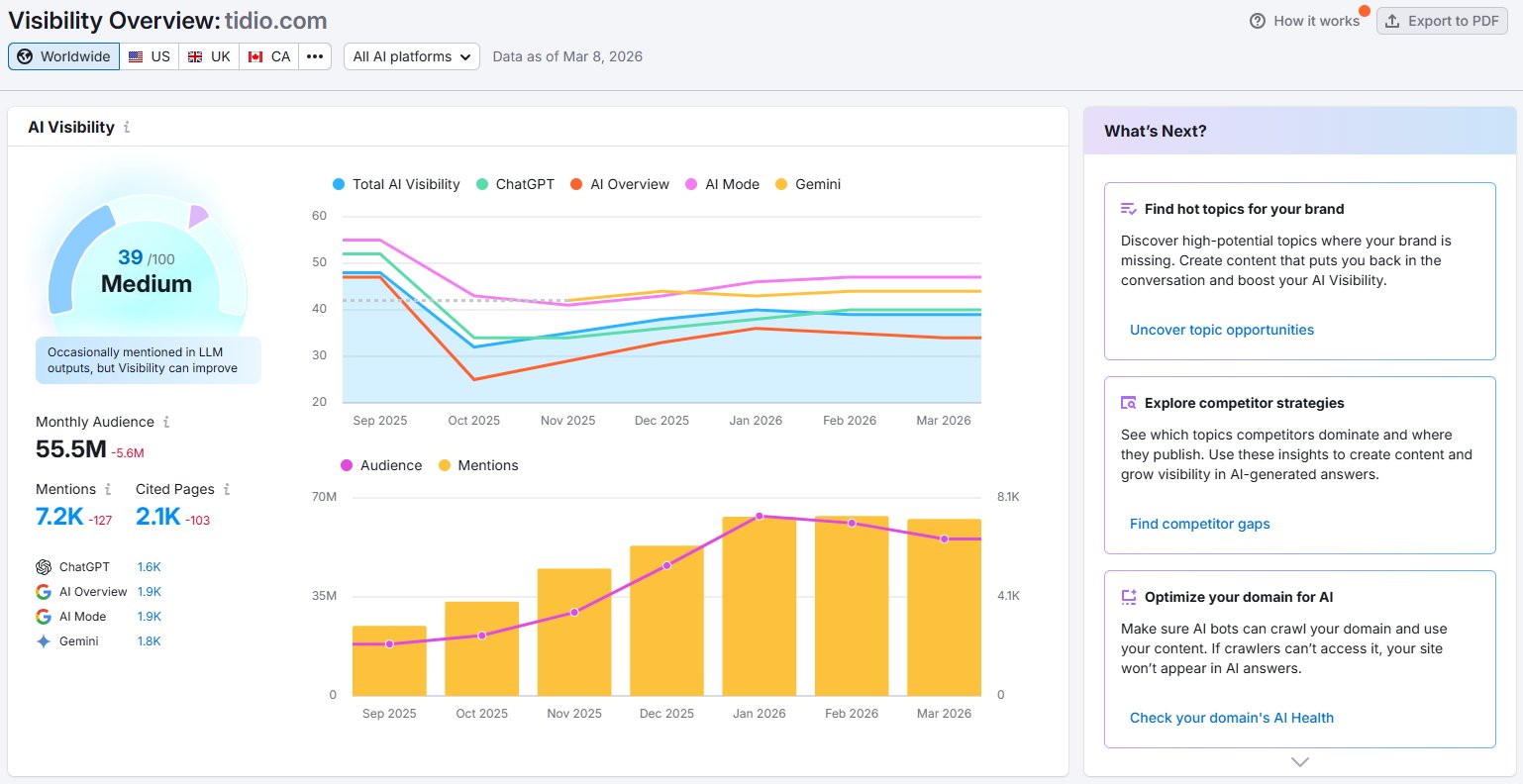
Task: Click the upload icon in Export button
Action: pyautogui.click(x=1392, y=21)
